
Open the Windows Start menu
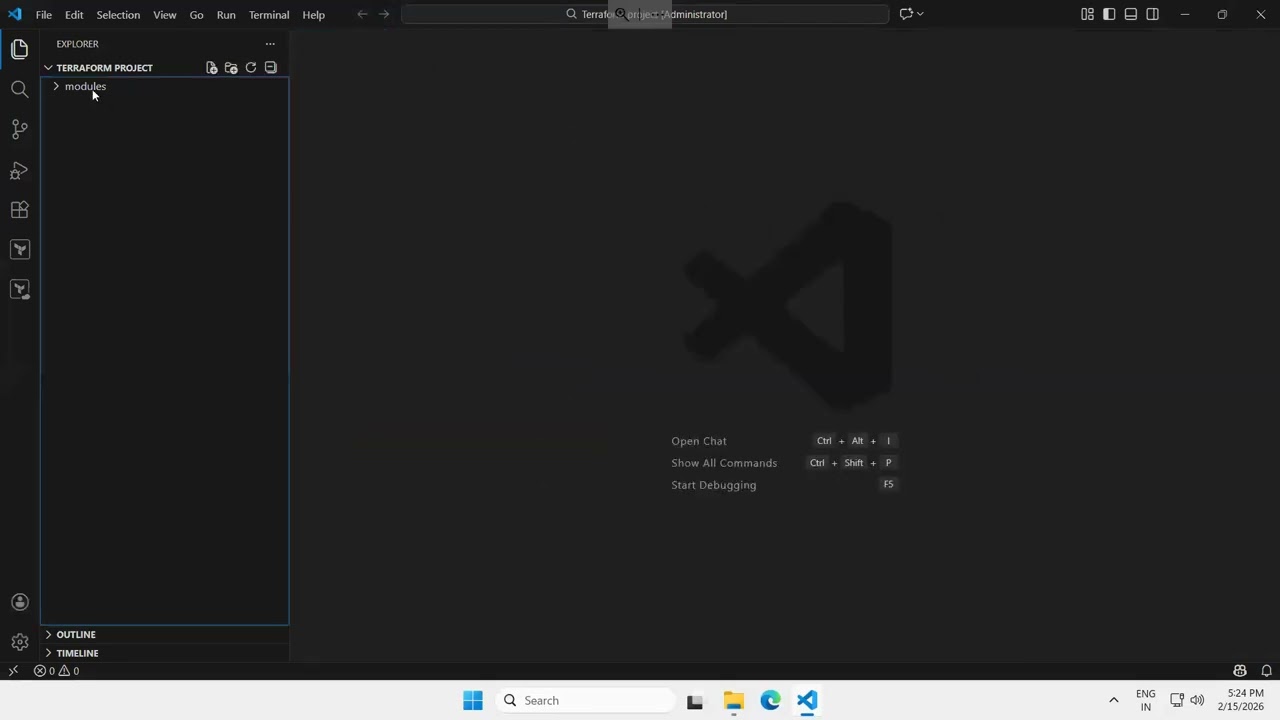click(473, 701)
